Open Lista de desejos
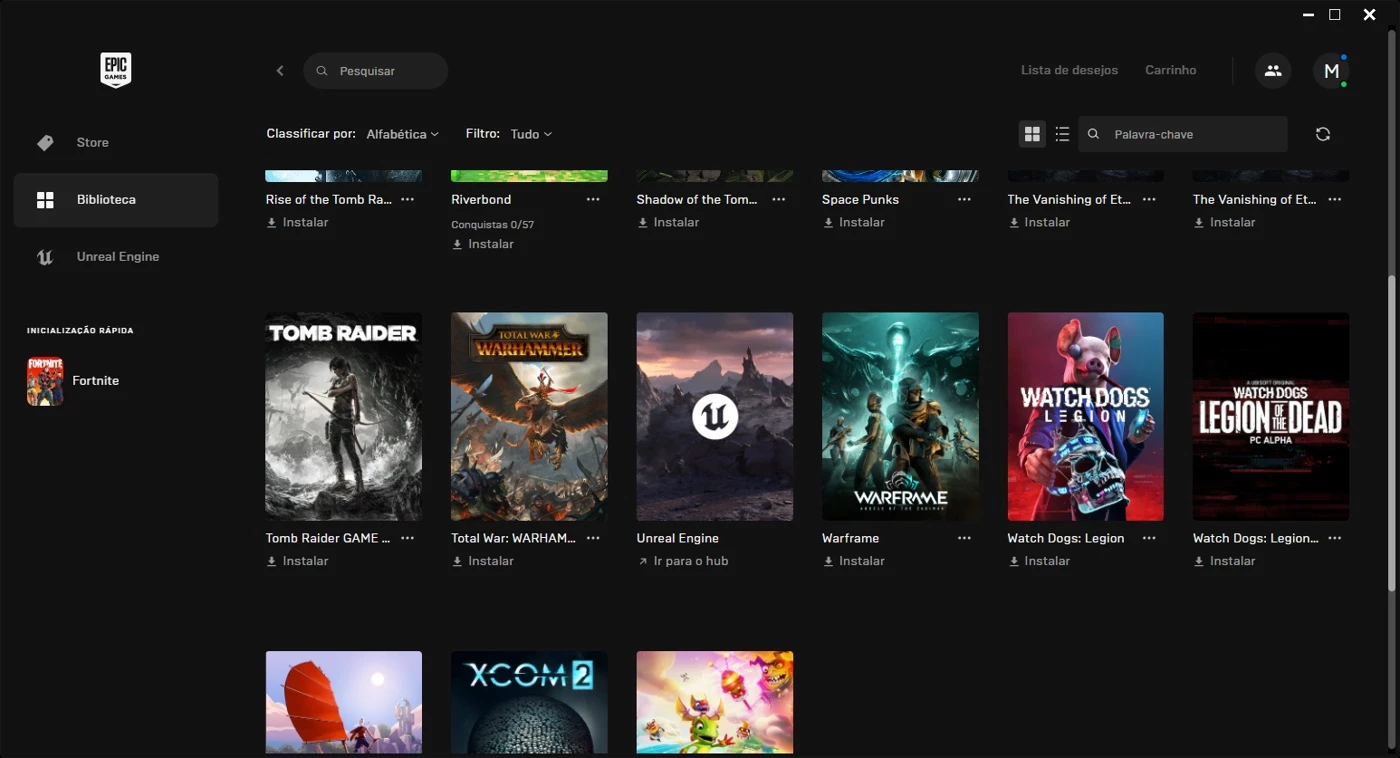The image size is (1400, 758). pos(1069,70)
